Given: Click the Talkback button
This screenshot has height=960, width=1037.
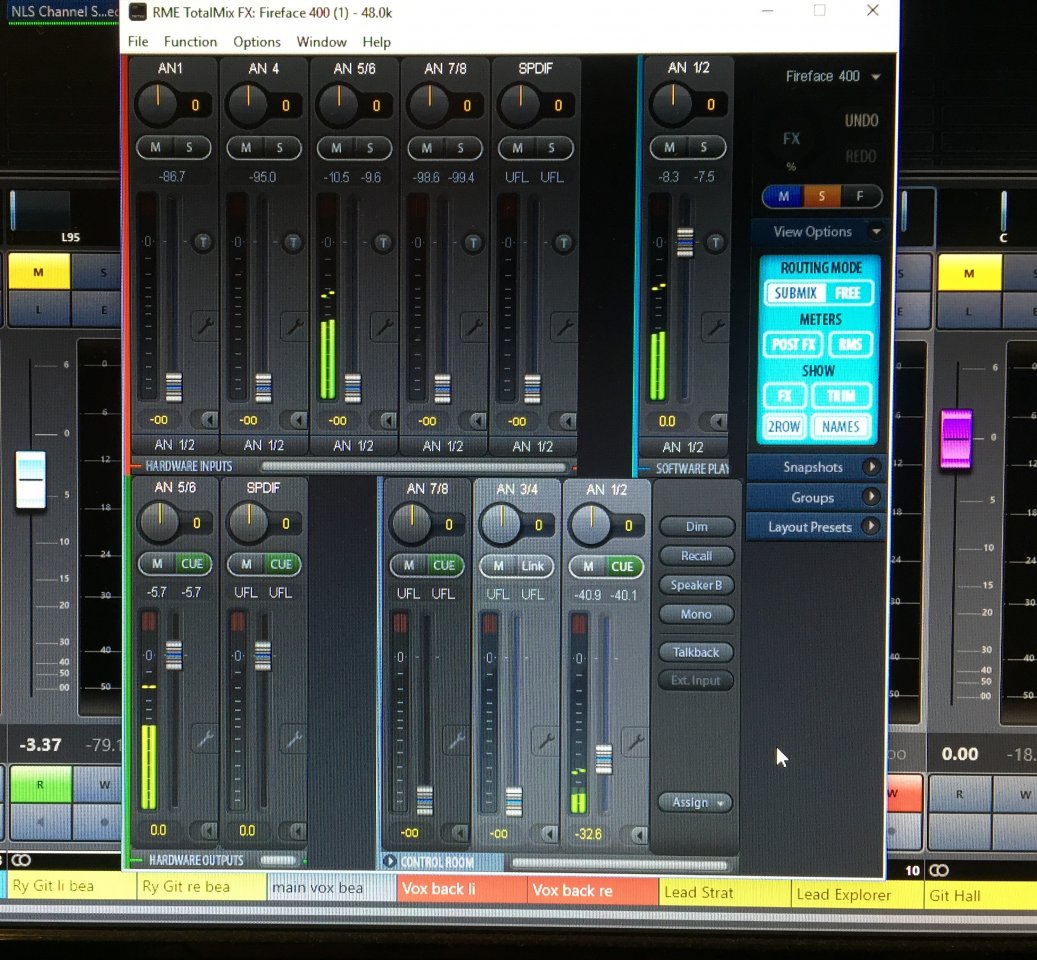Looking at the screenshot, I should point(696,652).
